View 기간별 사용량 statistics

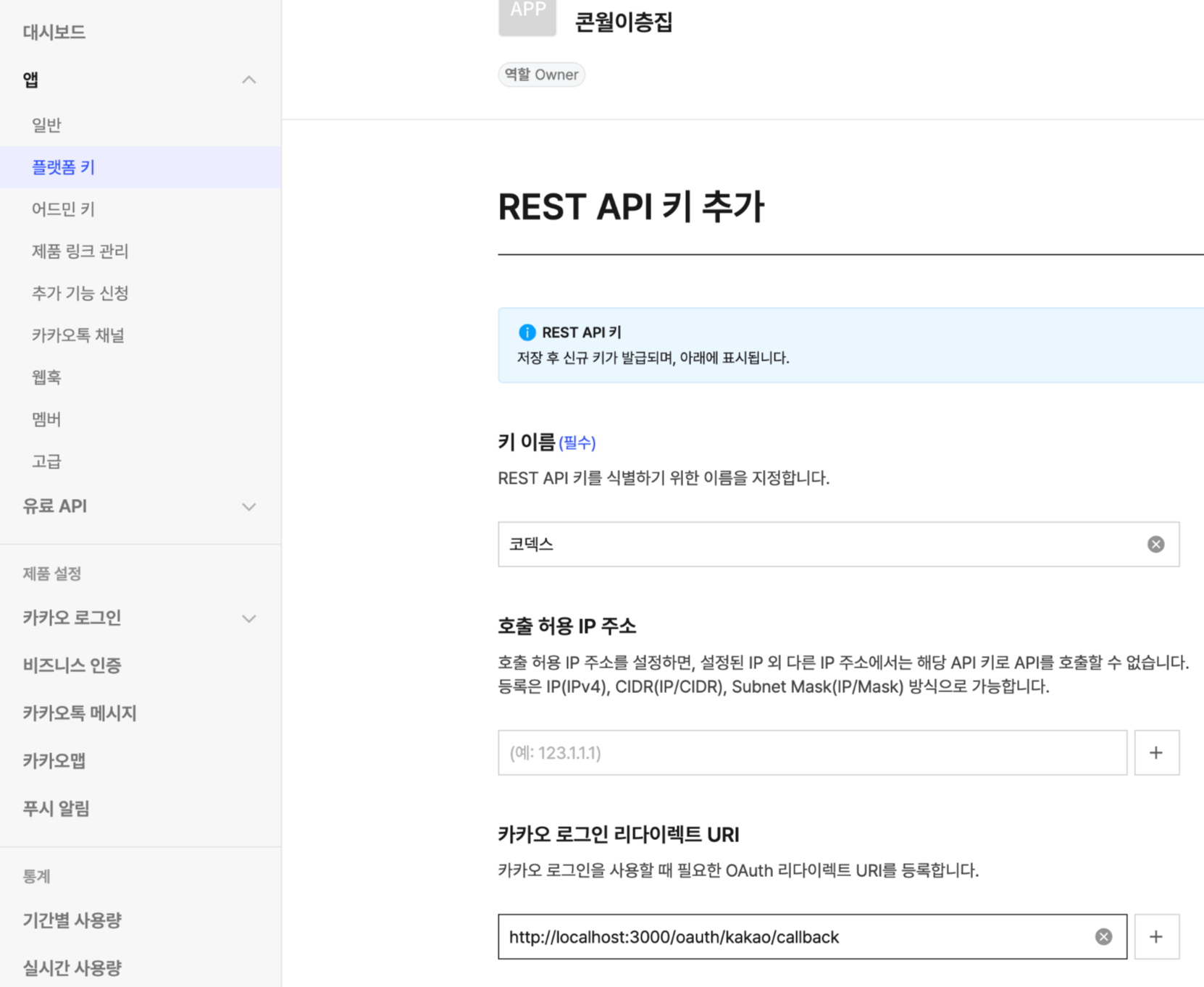[x=72, y=920]
